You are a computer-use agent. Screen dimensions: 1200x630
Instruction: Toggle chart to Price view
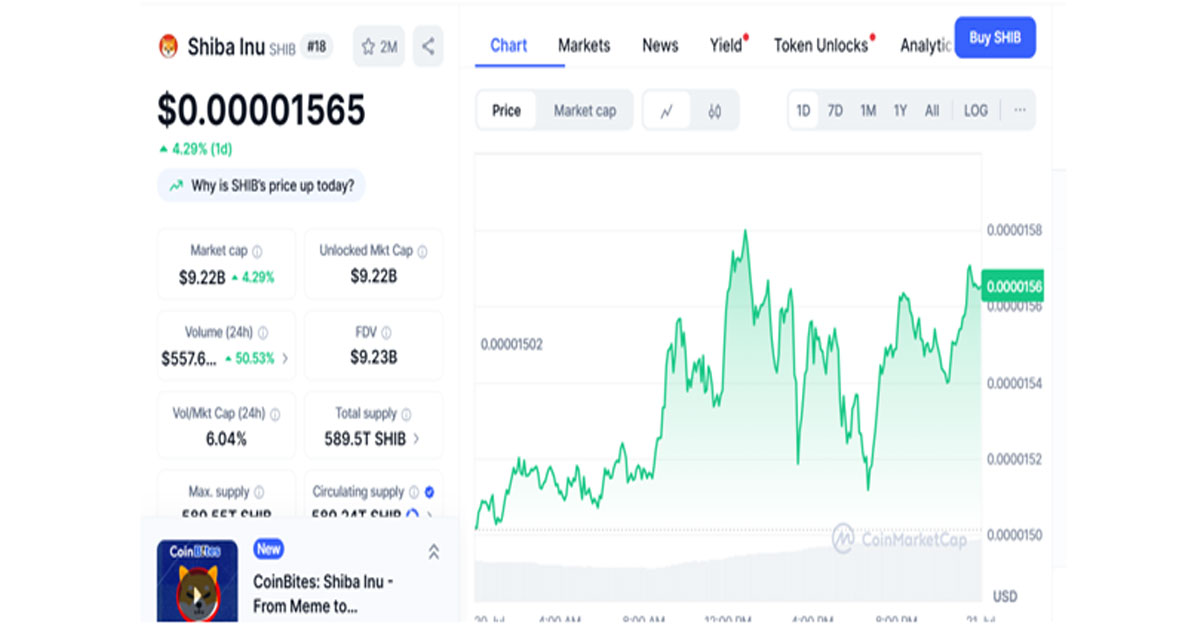pos(506,111)
